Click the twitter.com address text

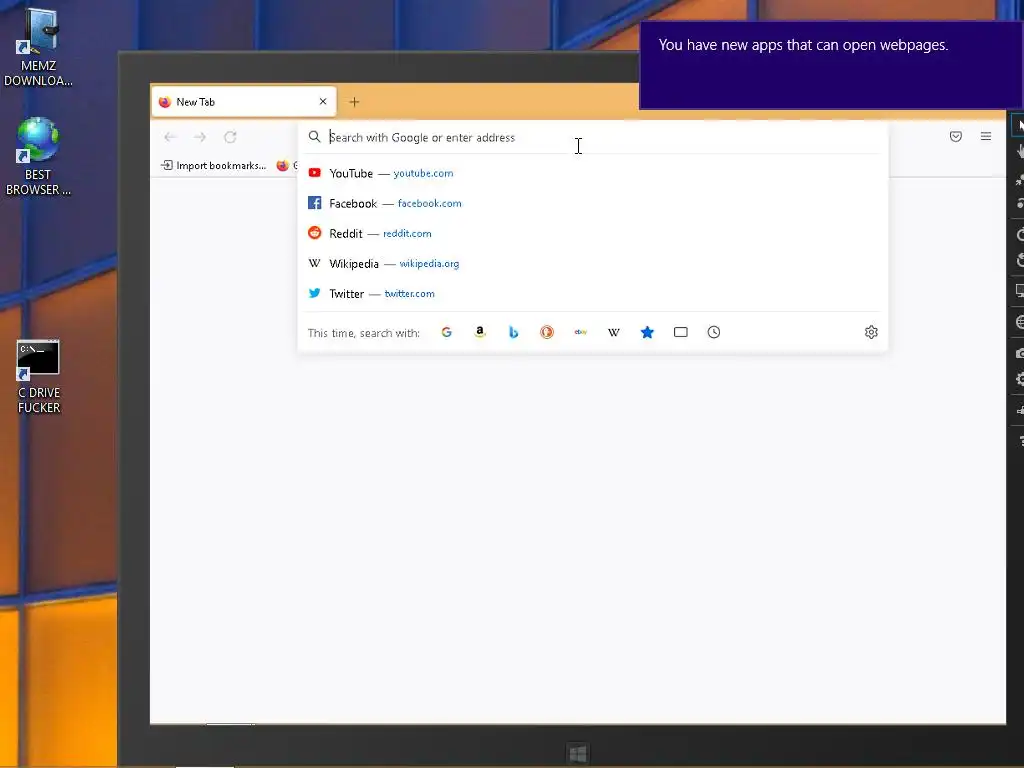pos(409,293)
